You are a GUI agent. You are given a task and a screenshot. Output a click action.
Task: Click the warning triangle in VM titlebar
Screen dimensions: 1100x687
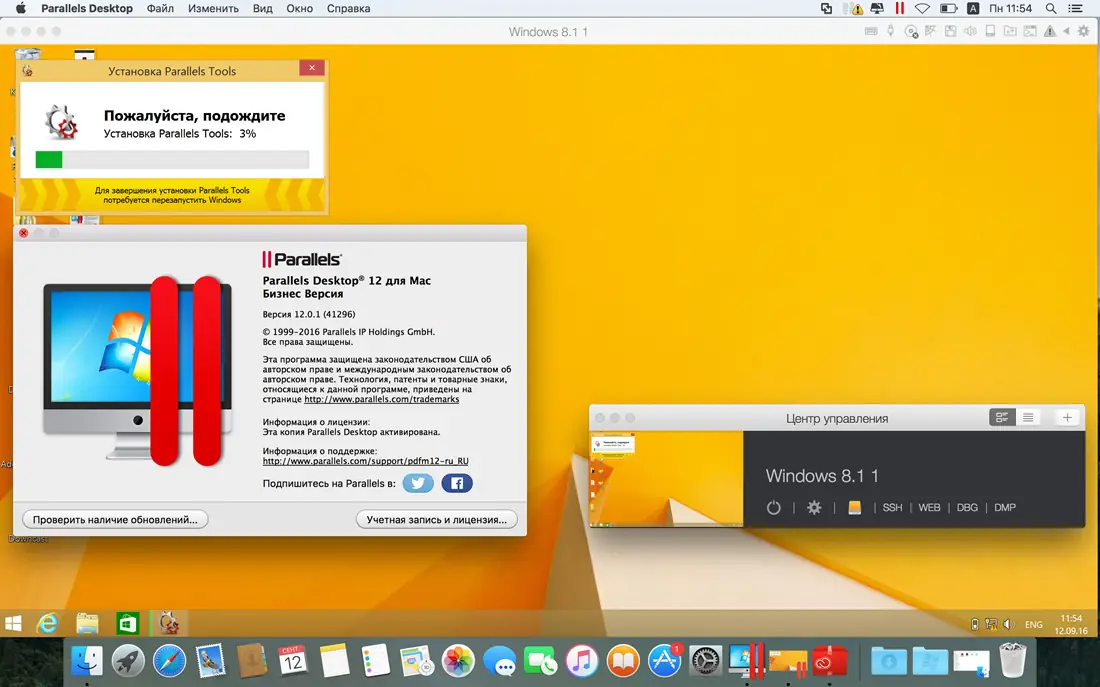[x=1049, y=32]
